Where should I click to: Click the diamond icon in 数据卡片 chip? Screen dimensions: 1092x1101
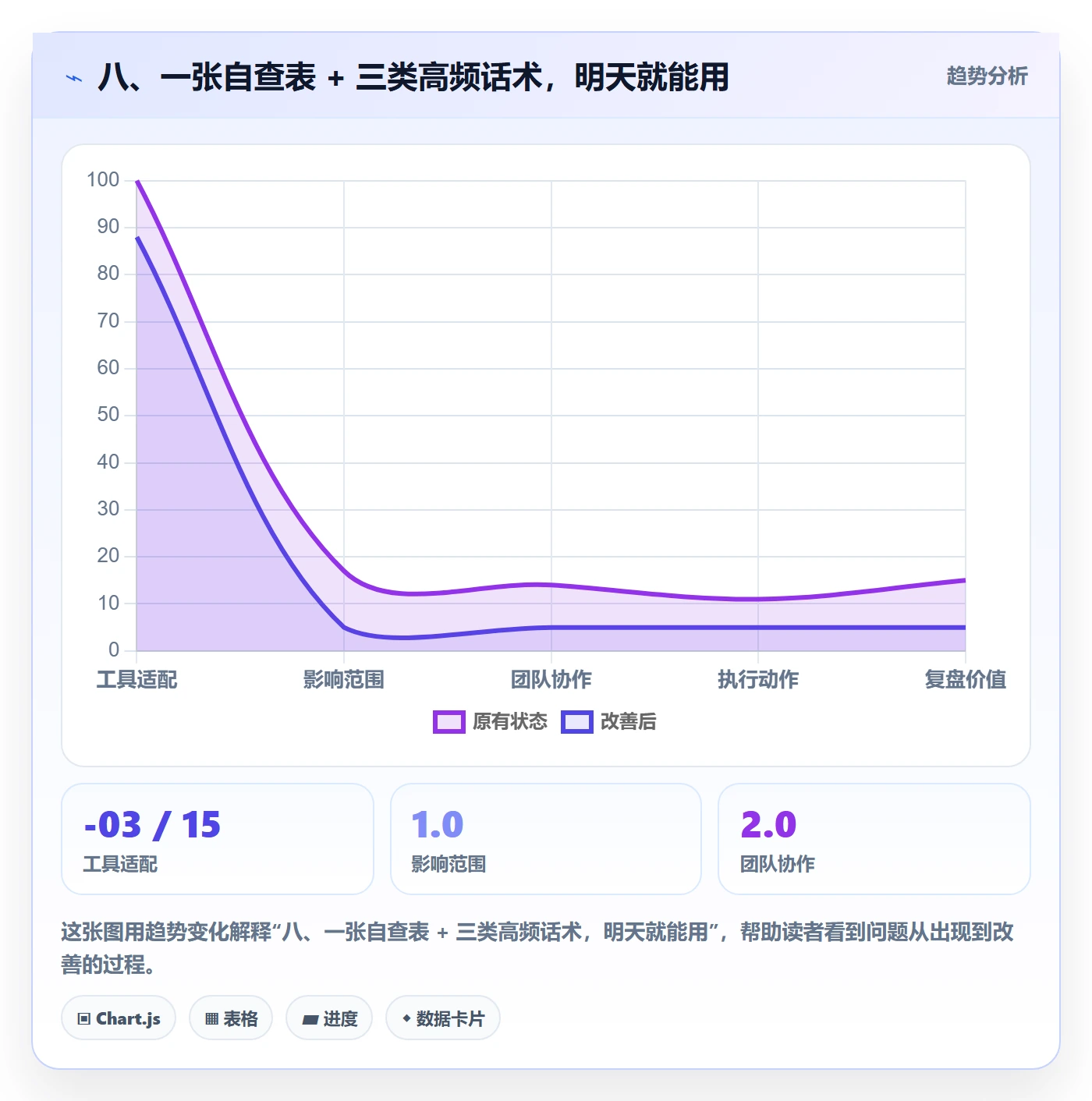[x=406, y=1018]
